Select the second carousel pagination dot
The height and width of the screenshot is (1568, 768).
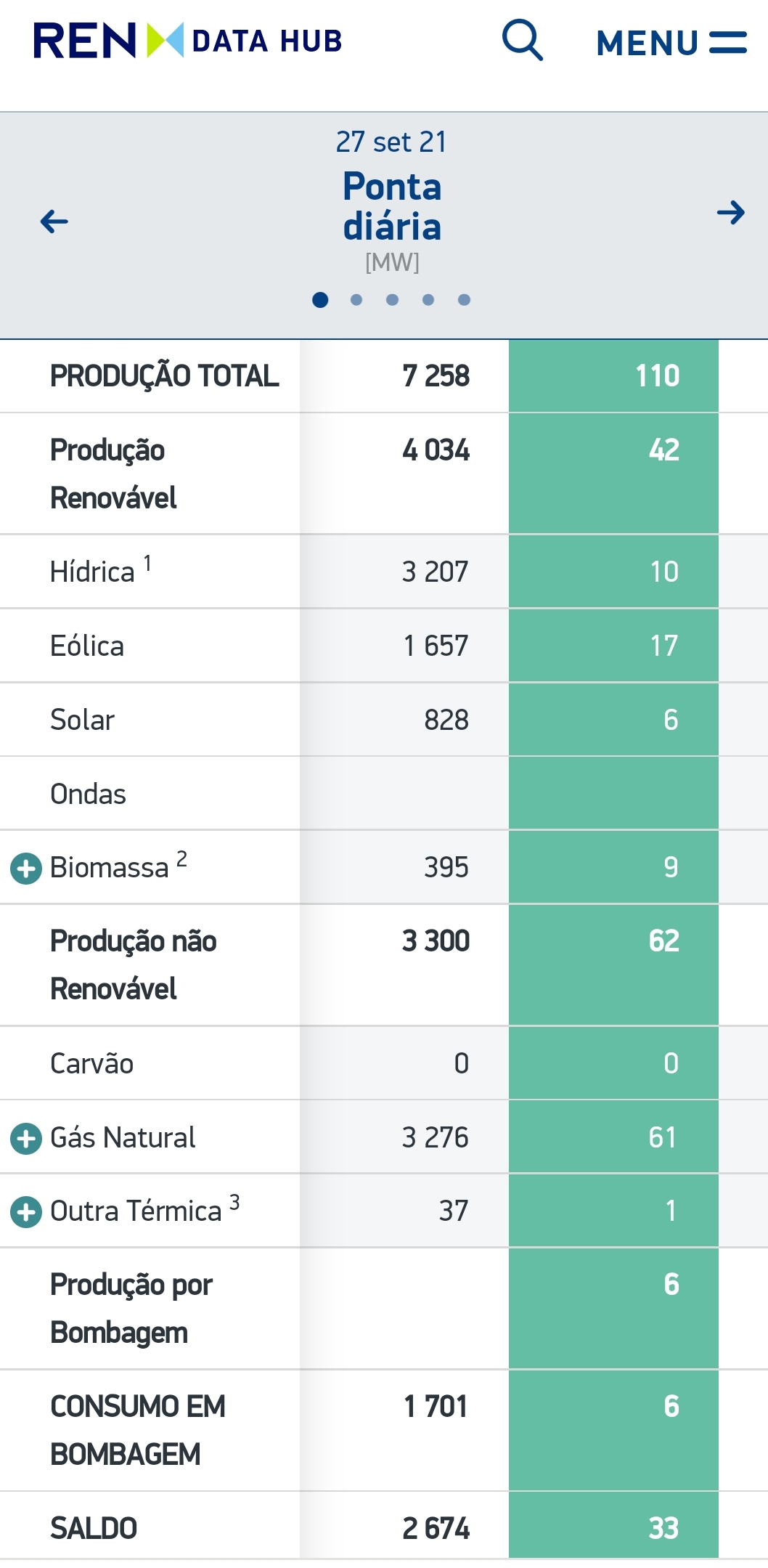(356, 300)
